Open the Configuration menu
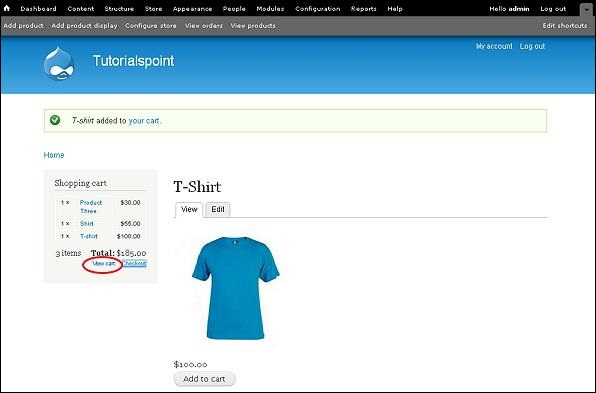The height and width of the screenshot is (393, 596). point(318,8)
